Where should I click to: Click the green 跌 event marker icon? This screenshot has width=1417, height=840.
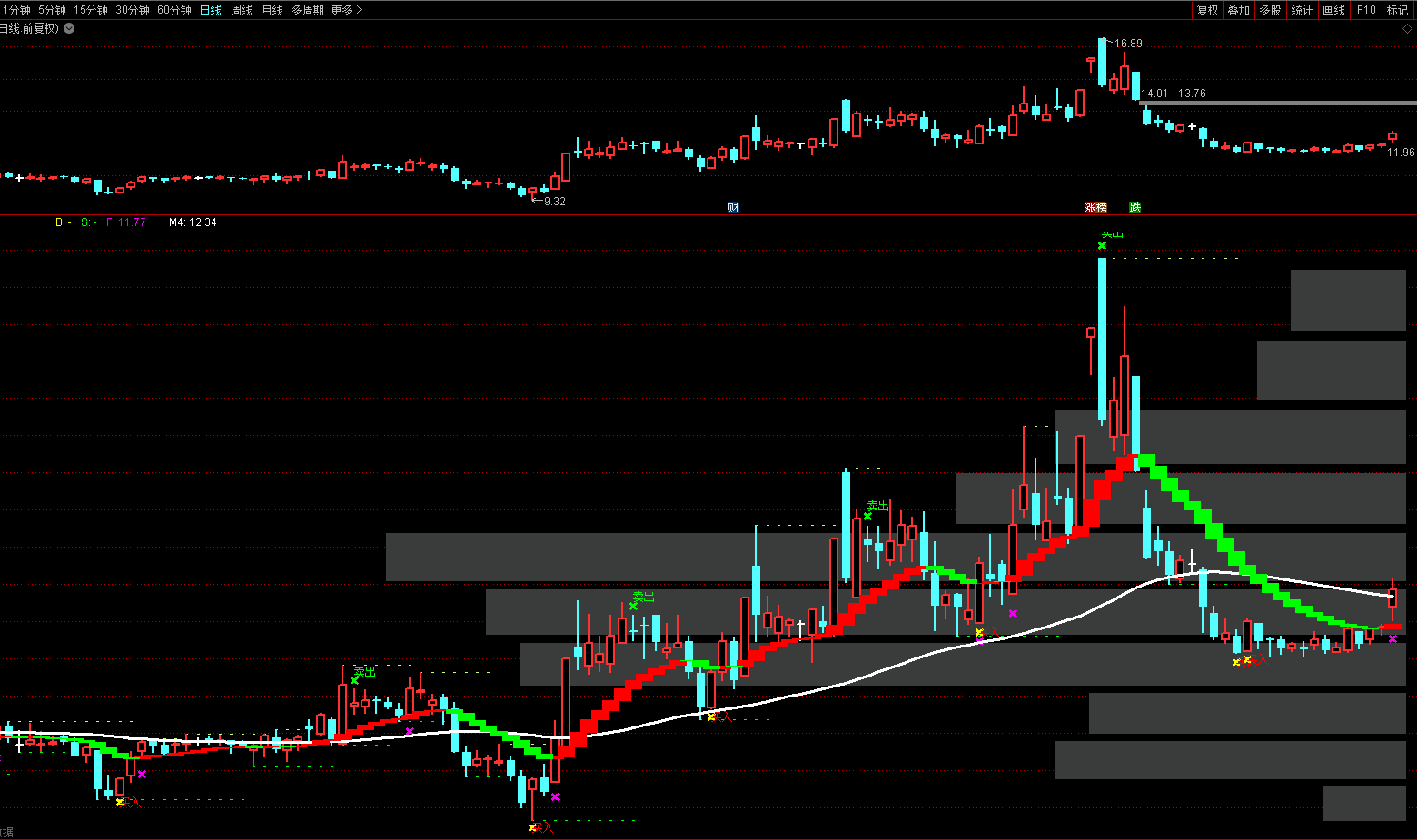(x=1135, y=208)
